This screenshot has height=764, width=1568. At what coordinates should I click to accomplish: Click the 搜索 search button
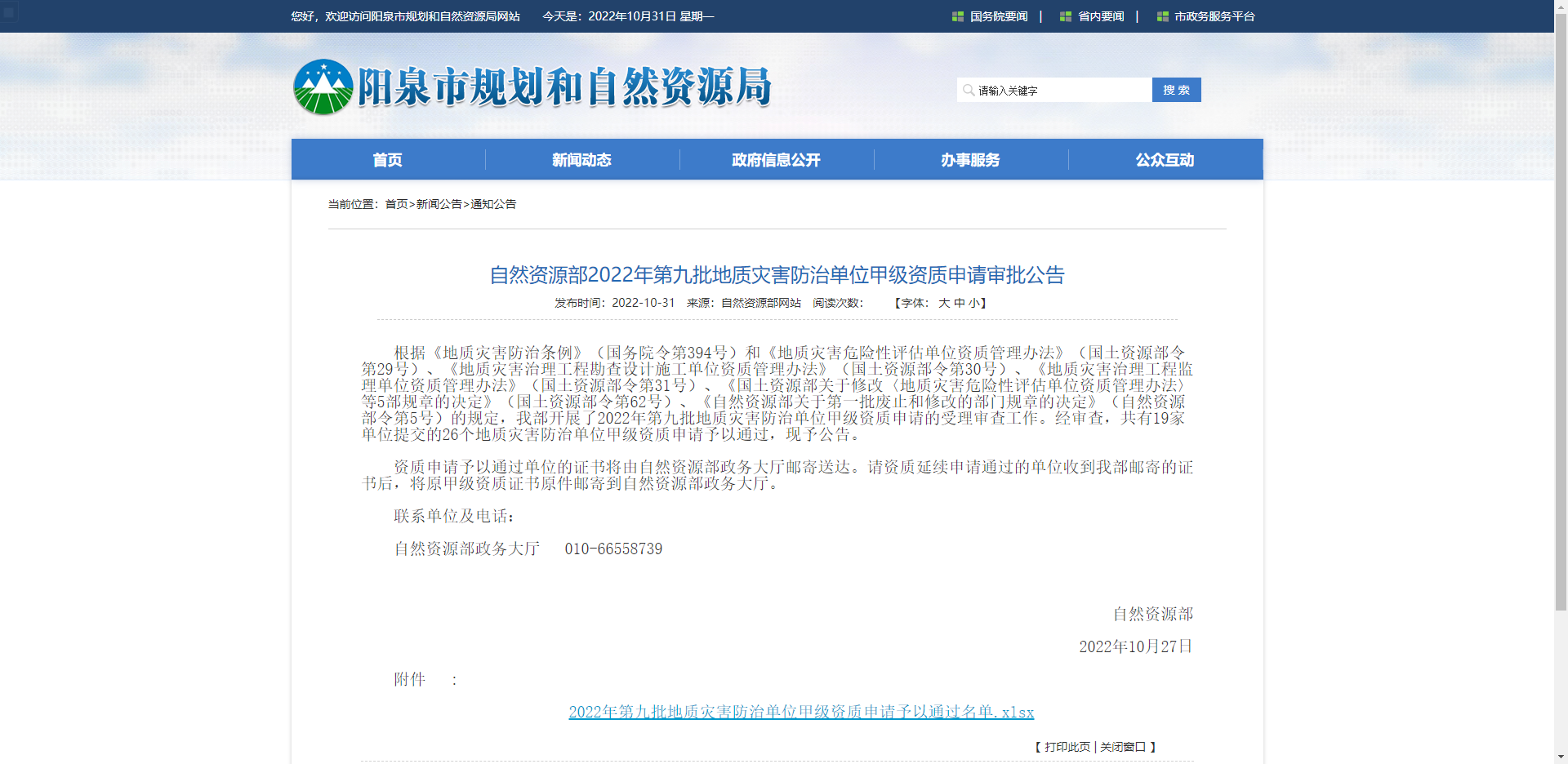1176,90
